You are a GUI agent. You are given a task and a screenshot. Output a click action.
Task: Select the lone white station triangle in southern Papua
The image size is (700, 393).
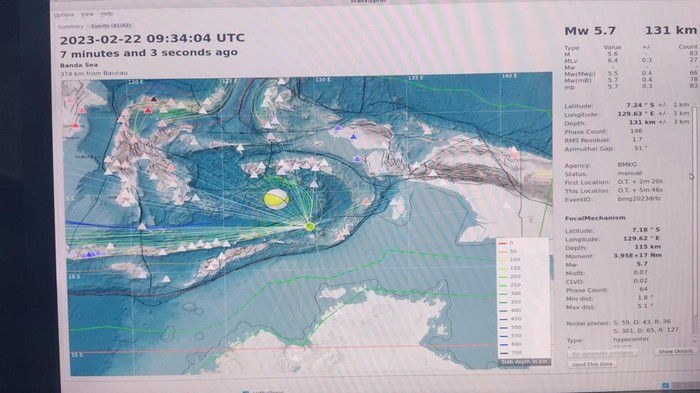click(506, 205)
